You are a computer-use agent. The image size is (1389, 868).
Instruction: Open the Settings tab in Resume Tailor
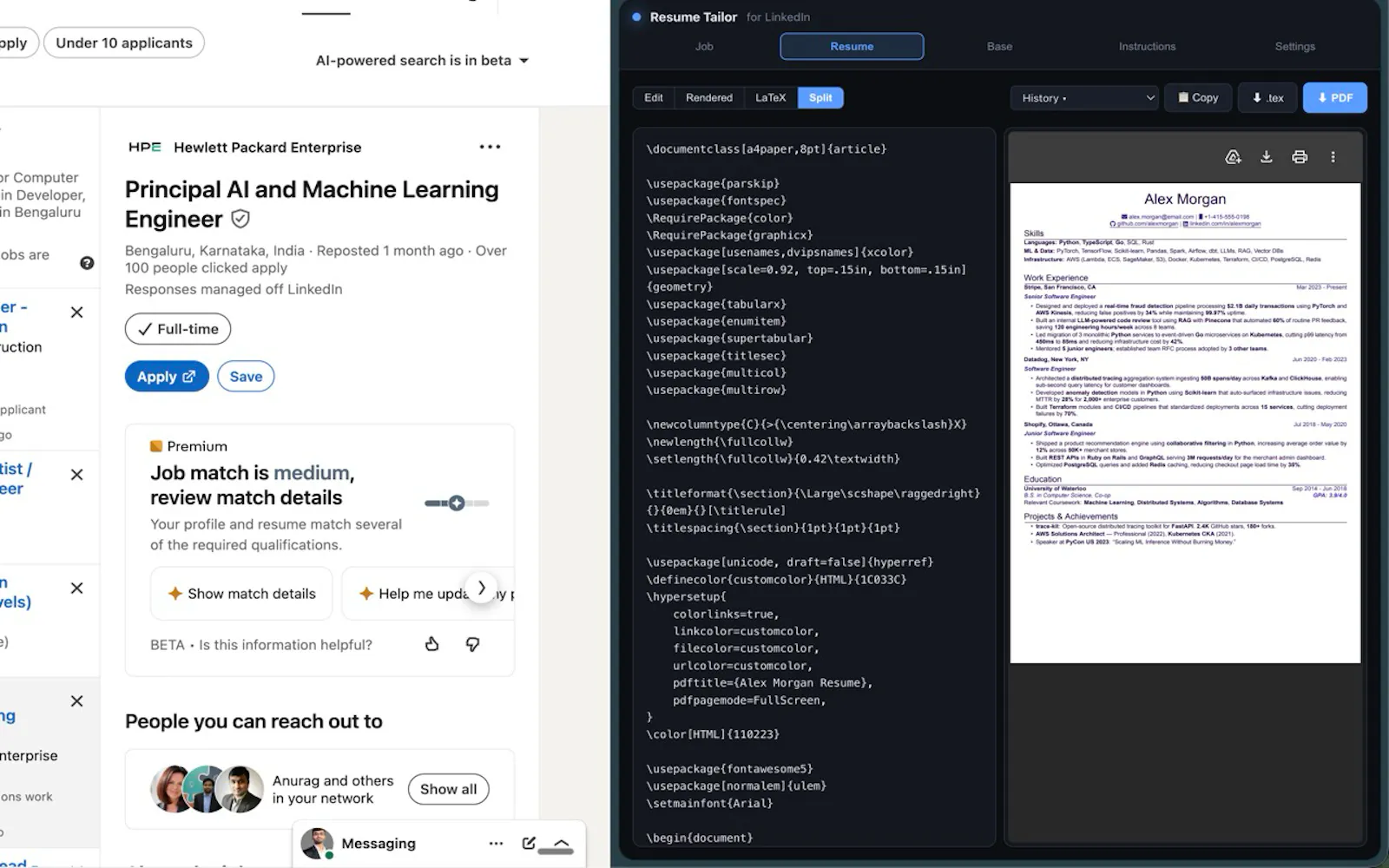(1294, 46)
